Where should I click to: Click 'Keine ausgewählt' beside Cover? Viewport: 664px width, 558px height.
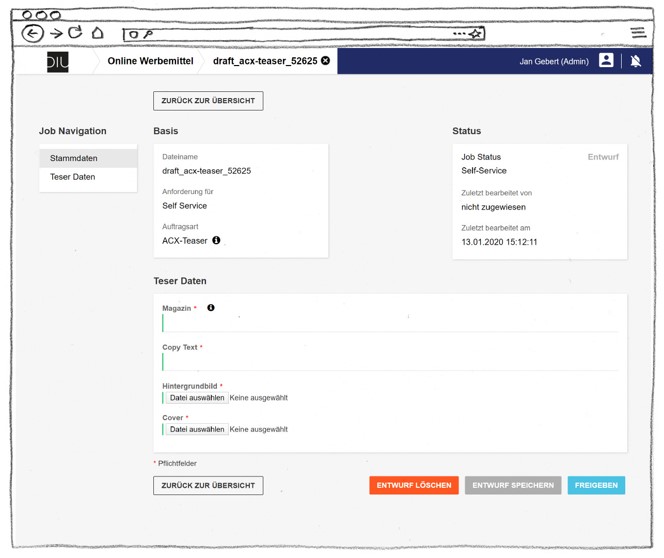[258, 429]
